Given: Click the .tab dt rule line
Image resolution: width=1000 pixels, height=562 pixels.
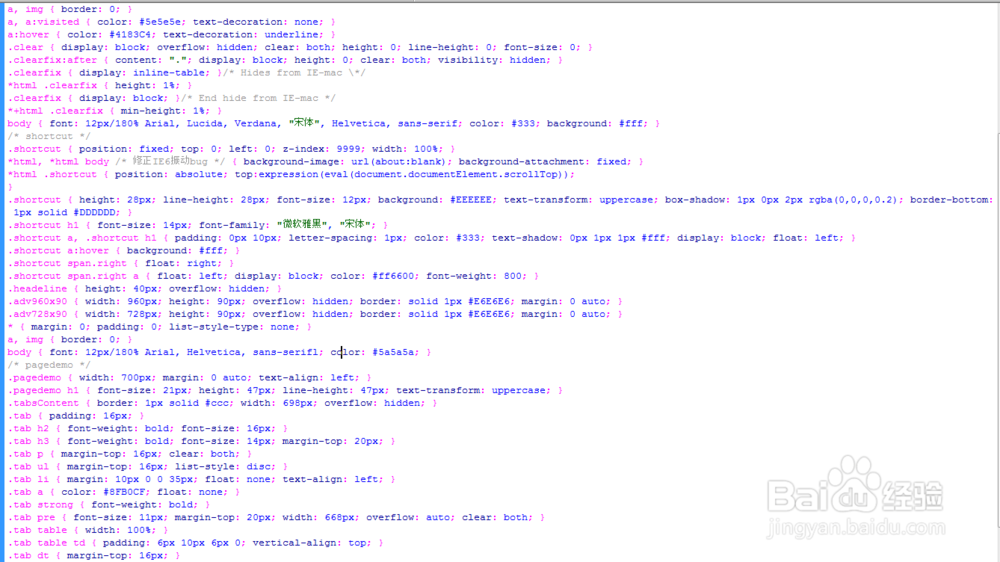Looking at the screenshot, I should coord(94,556).
